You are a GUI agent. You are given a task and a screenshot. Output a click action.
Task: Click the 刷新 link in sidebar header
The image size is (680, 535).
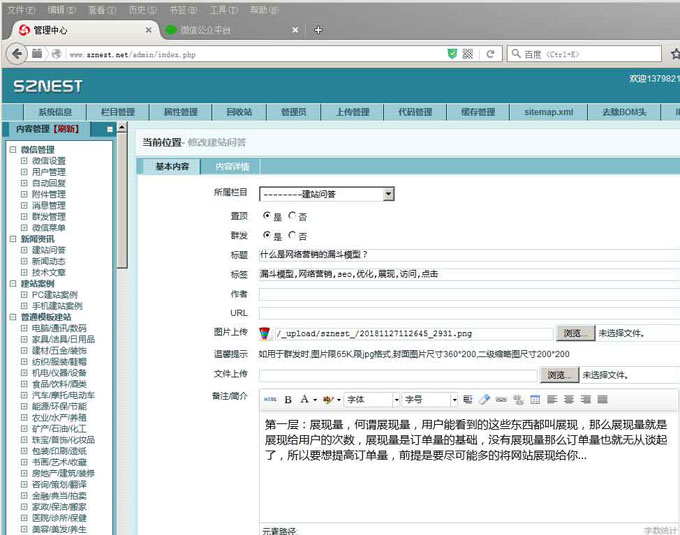(x=67, y=129)
